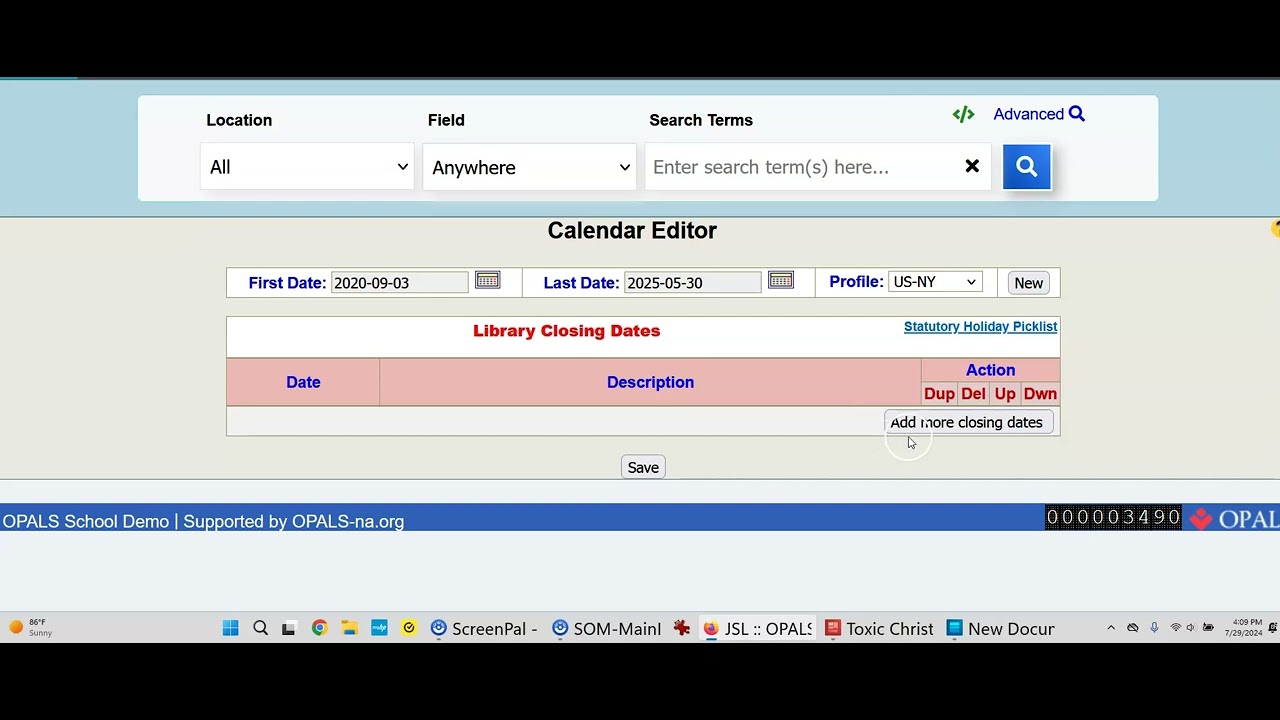
Task: Switch to Toxic Christ taskbar window
Action: [879, 628]
